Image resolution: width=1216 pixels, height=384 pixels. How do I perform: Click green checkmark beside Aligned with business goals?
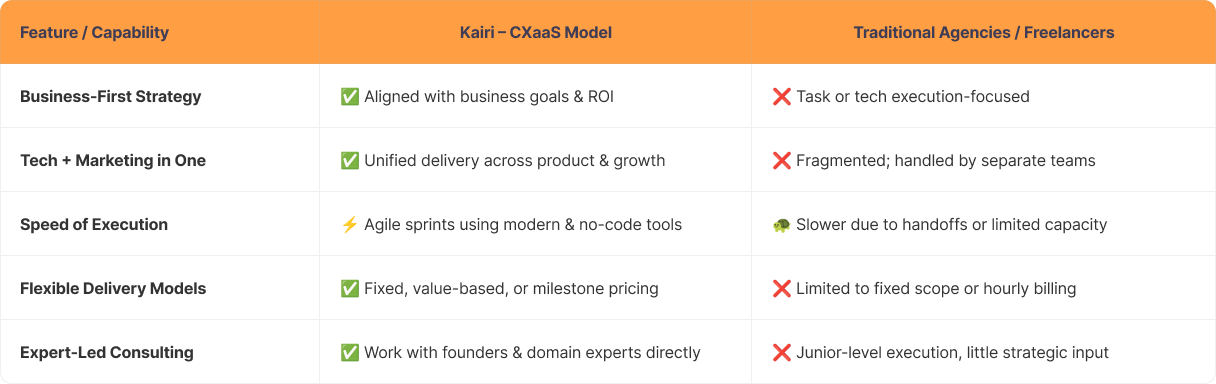349,97
